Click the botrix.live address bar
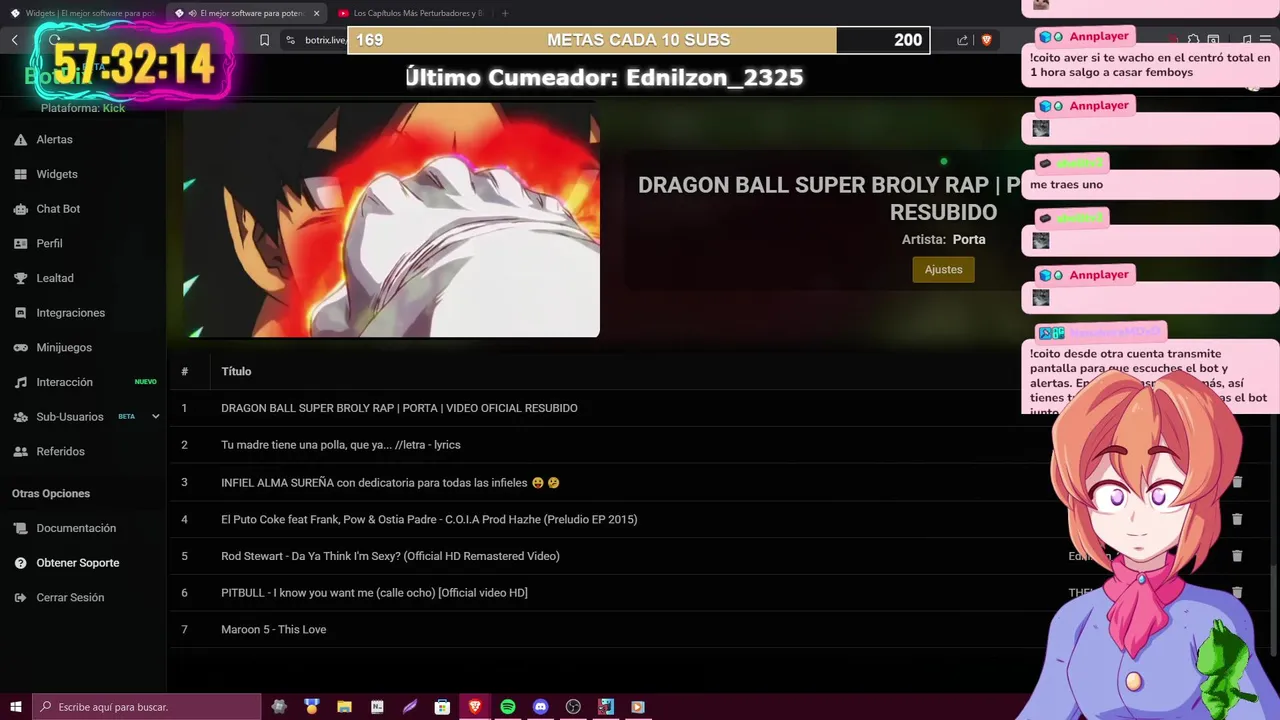This screenshot has width=1280, height=720. [325, 40]
